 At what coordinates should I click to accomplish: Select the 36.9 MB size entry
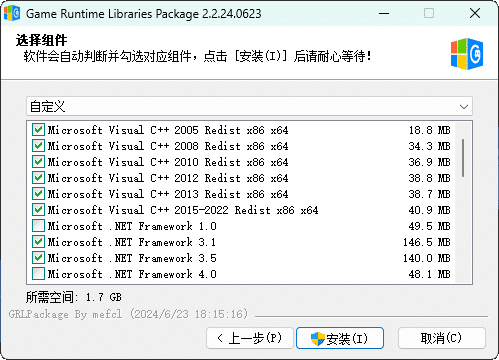[x=429, y=162]
